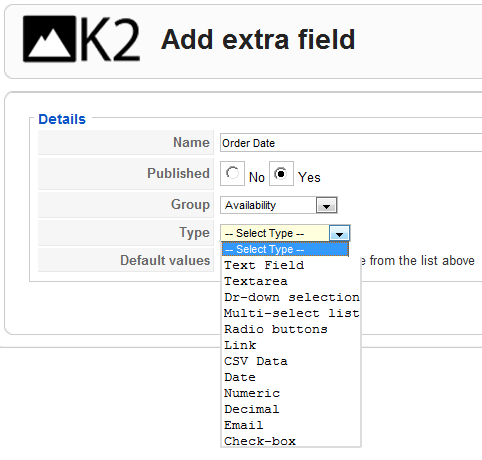Select the No radio button for Published
This screenshot has width=482, height=460.
click(x=232, y=173)
